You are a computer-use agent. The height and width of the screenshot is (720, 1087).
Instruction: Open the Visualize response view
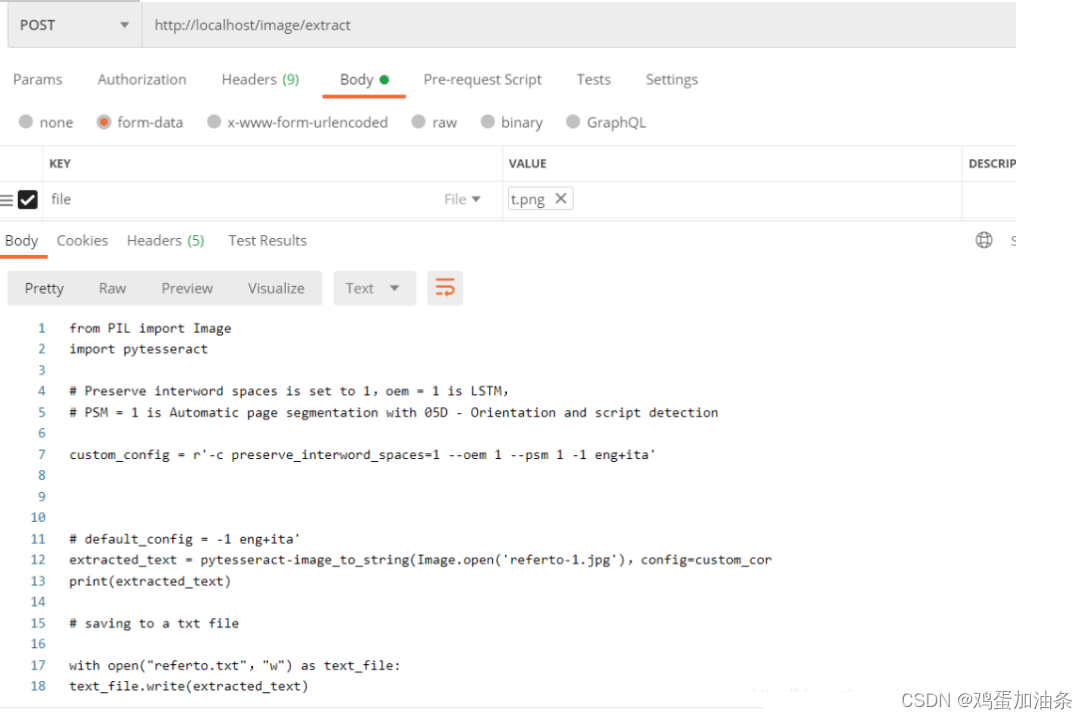click(276, 288)
